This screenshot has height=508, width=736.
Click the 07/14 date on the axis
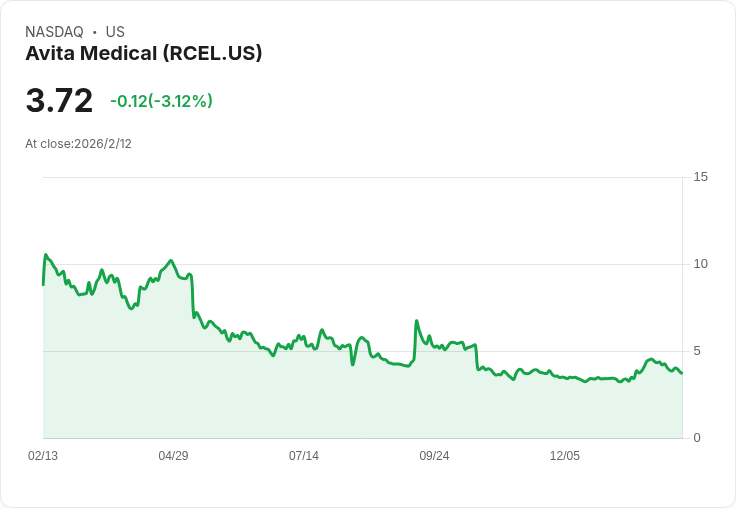(x=304, y=456)
